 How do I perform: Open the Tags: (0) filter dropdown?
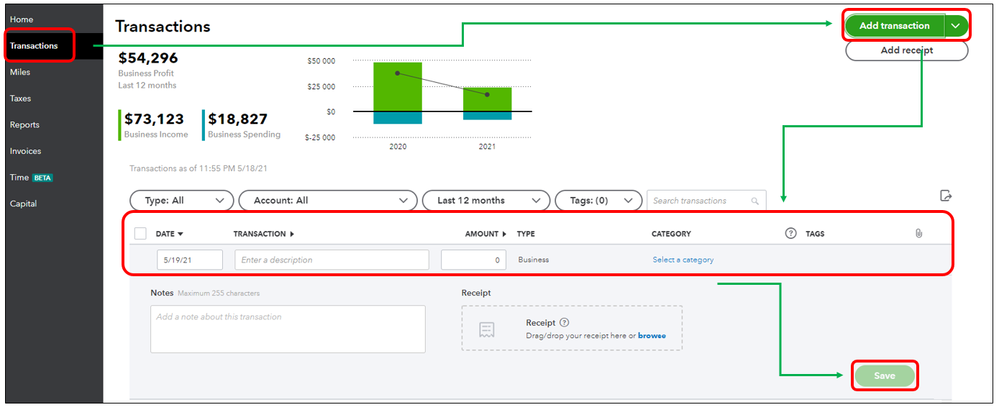click(x=598, y=200)
